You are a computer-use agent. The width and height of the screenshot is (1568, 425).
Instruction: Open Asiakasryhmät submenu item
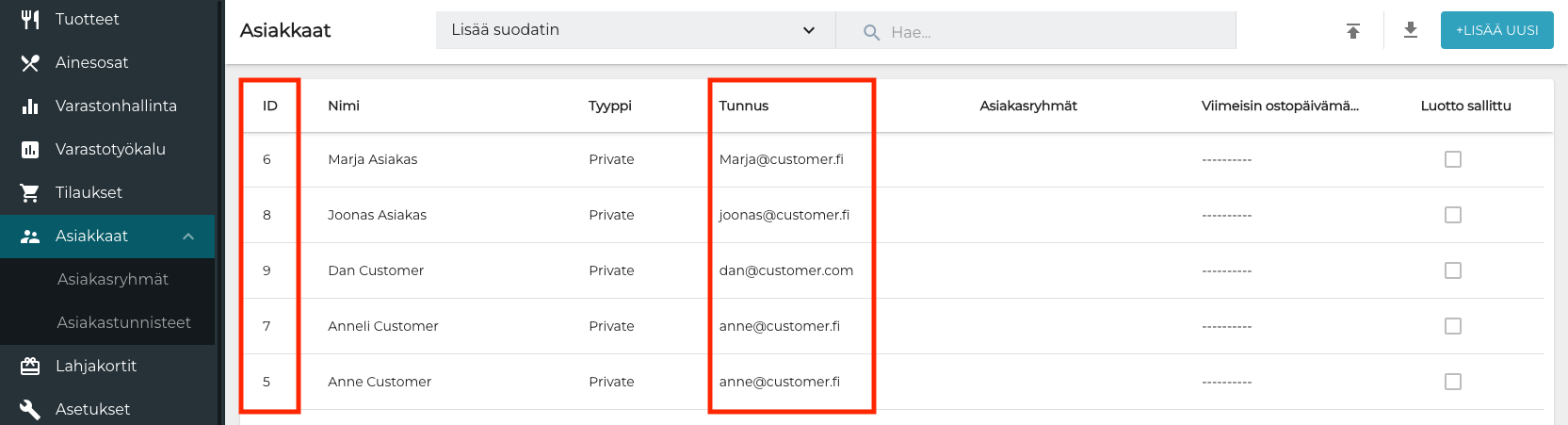point(113,279)
